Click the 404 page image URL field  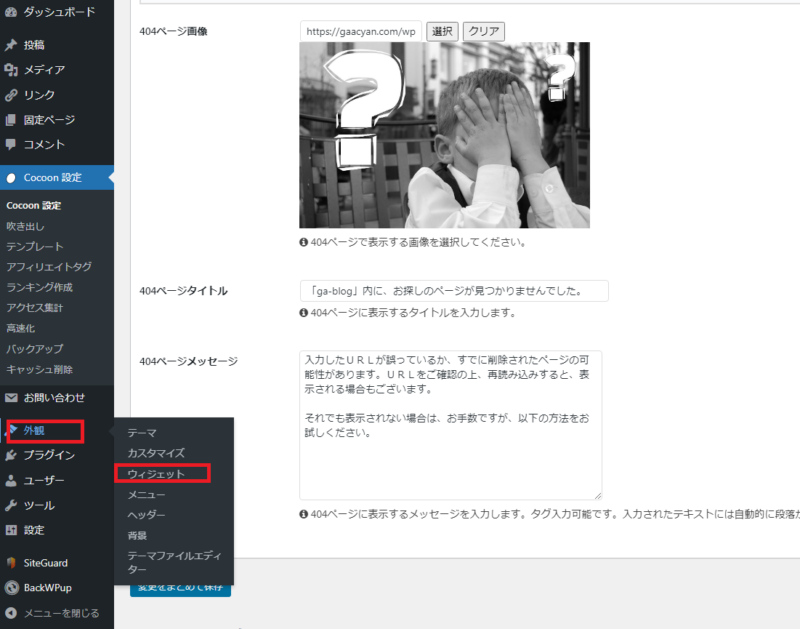point(360,32)
